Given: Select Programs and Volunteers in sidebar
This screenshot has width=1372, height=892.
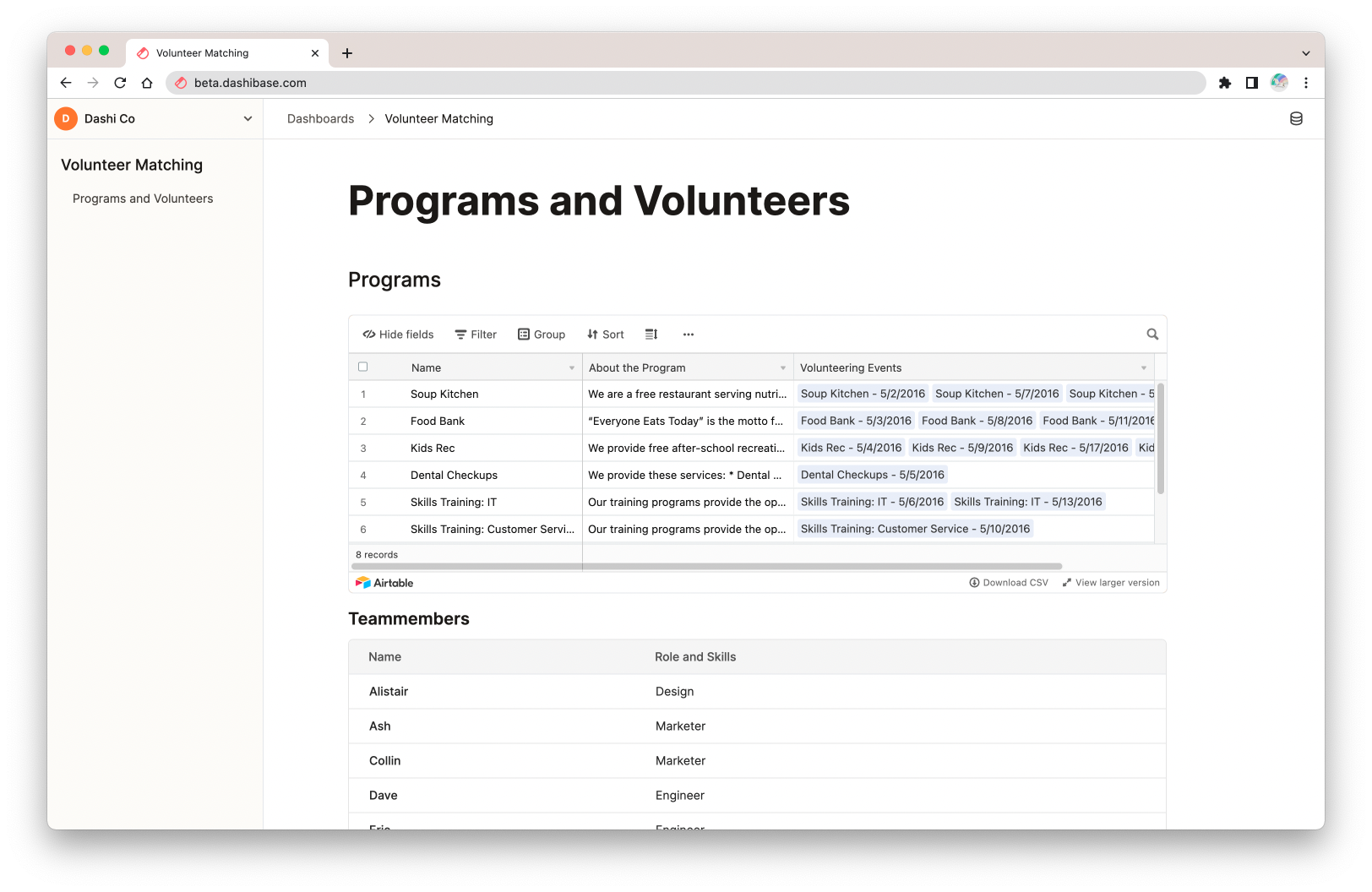Looking at the screenshot, I should 143,199.
